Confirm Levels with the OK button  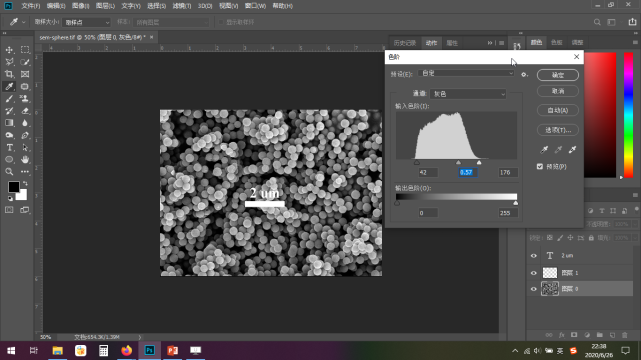click(558, 75)
